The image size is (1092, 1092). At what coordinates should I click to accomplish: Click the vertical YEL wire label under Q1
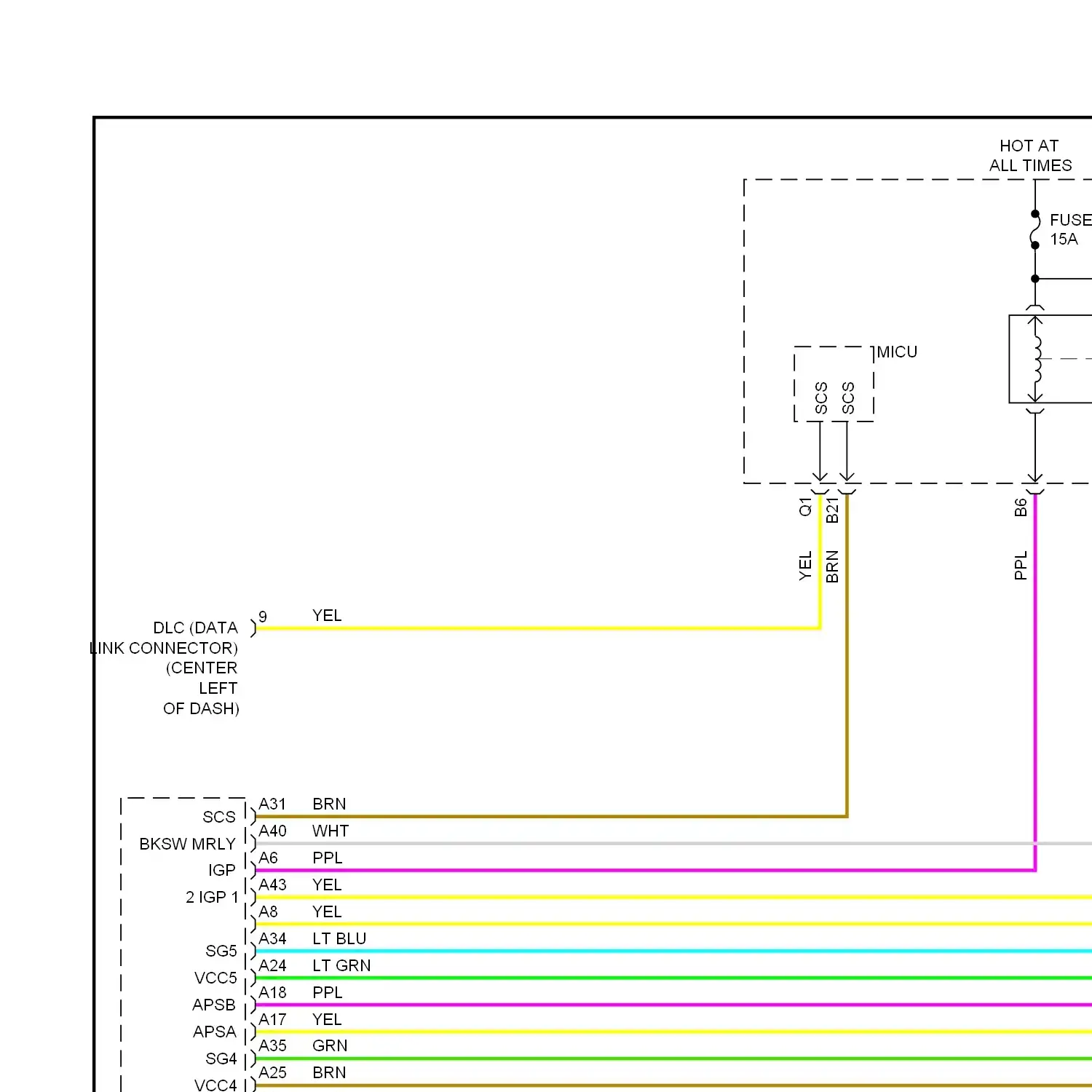805,566
